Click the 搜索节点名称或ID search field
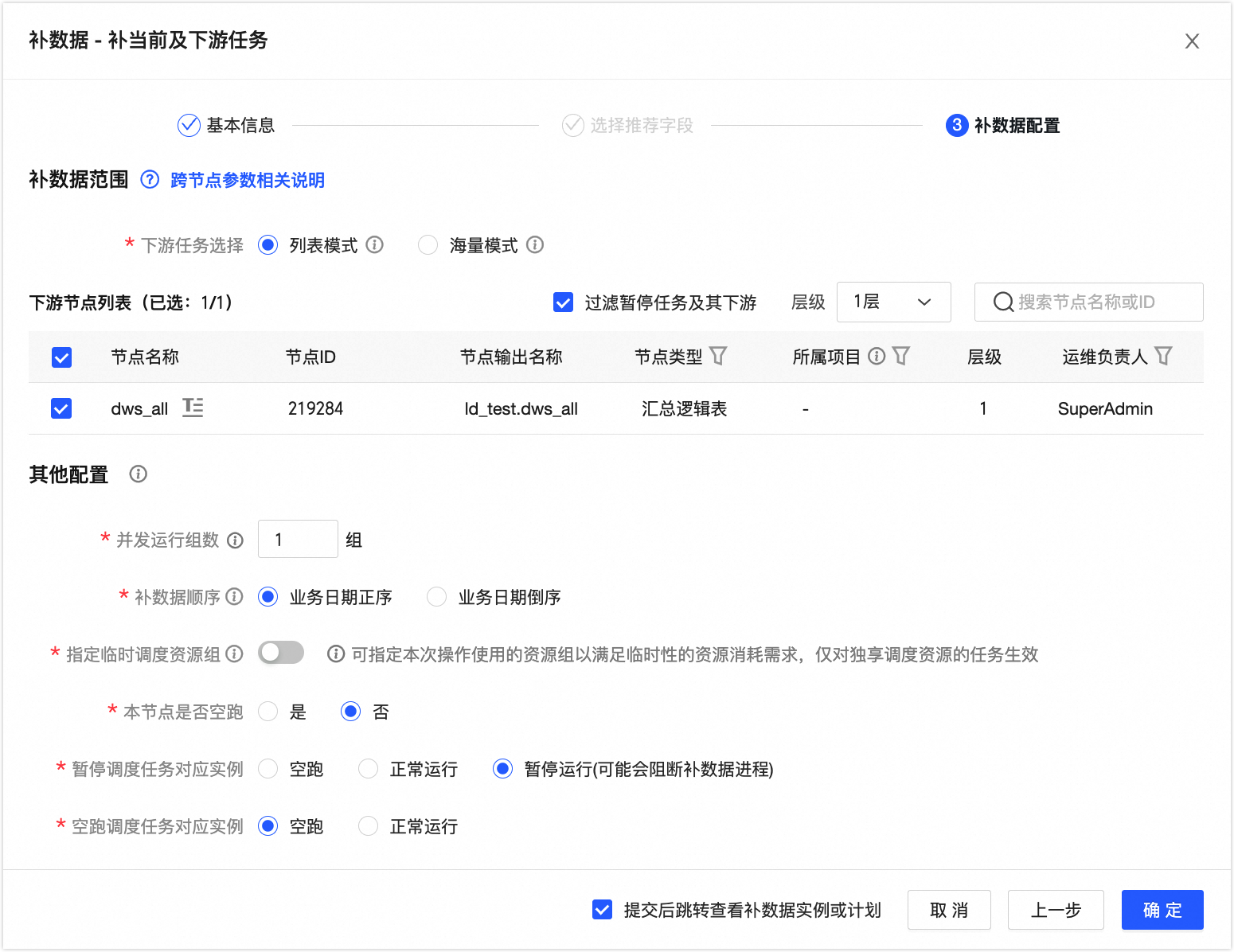Image resolution: width=1234 pixels, height=952 pixels. pos(1089,302)
